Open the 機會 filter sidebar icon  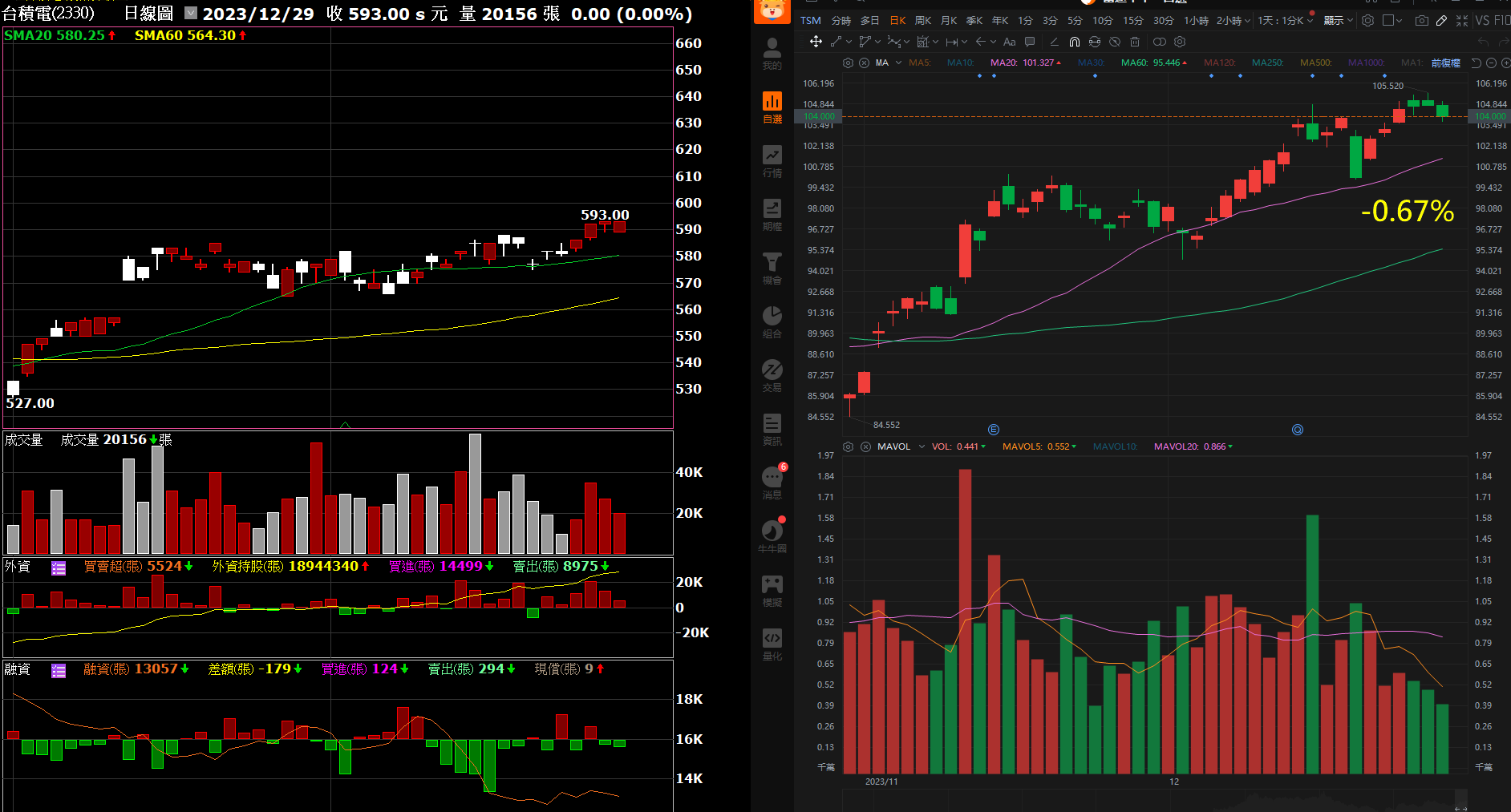click(772, 269)
